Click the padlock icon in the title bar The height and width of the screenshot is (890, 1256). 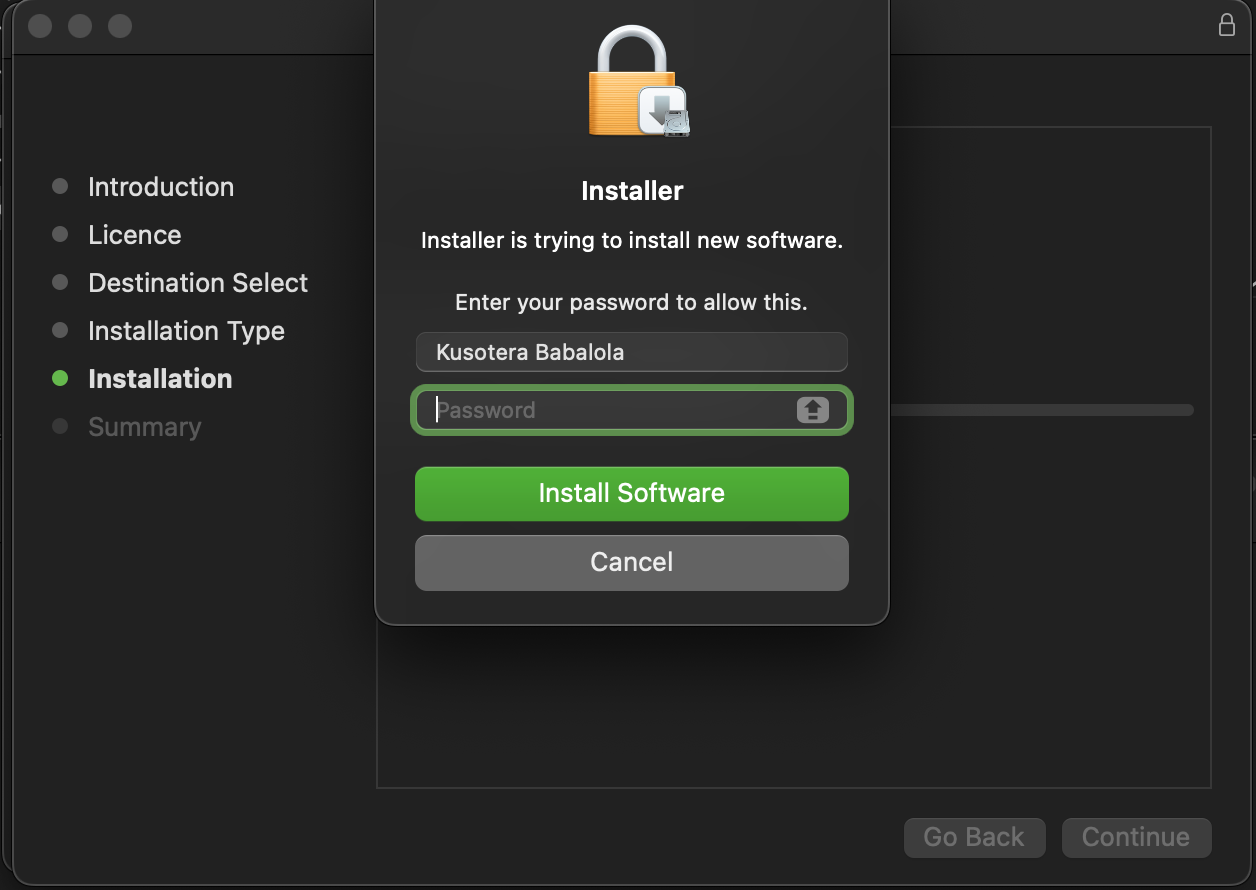click(1227, 26)
